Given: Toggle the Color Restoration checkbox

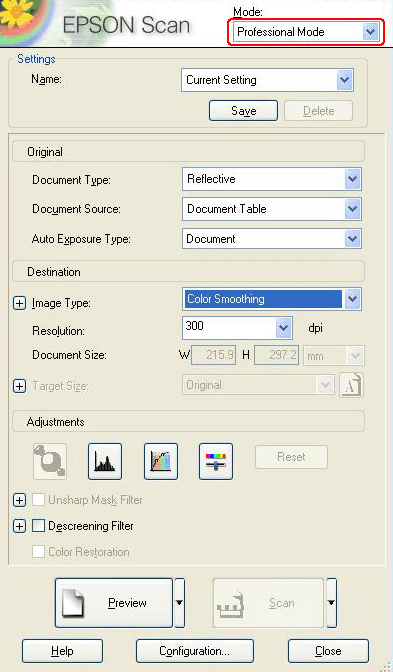Looking at the screenshot, I should click(39, 552).
